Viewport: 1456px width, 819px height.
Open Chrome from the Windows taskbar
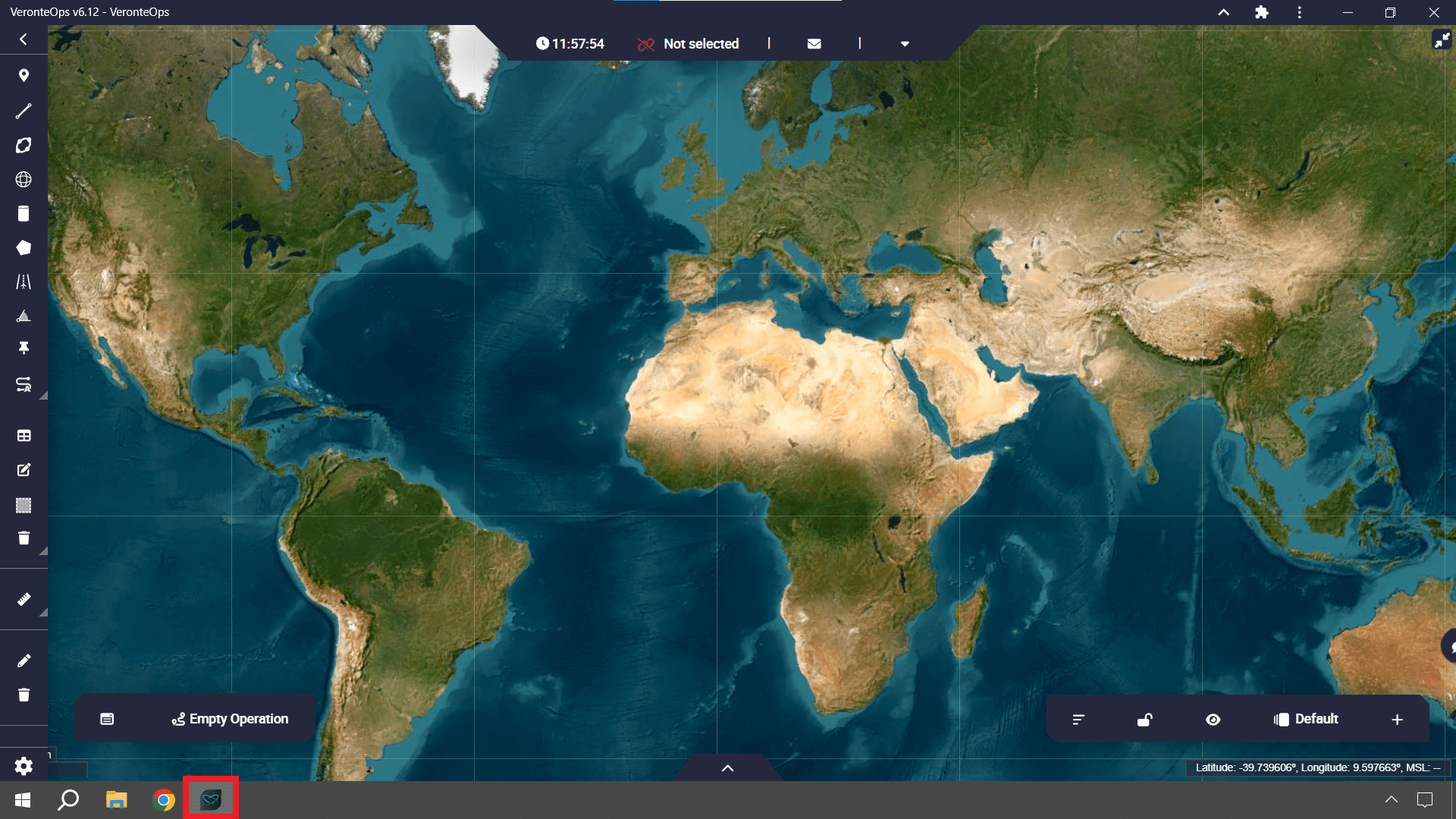(163, 800)
